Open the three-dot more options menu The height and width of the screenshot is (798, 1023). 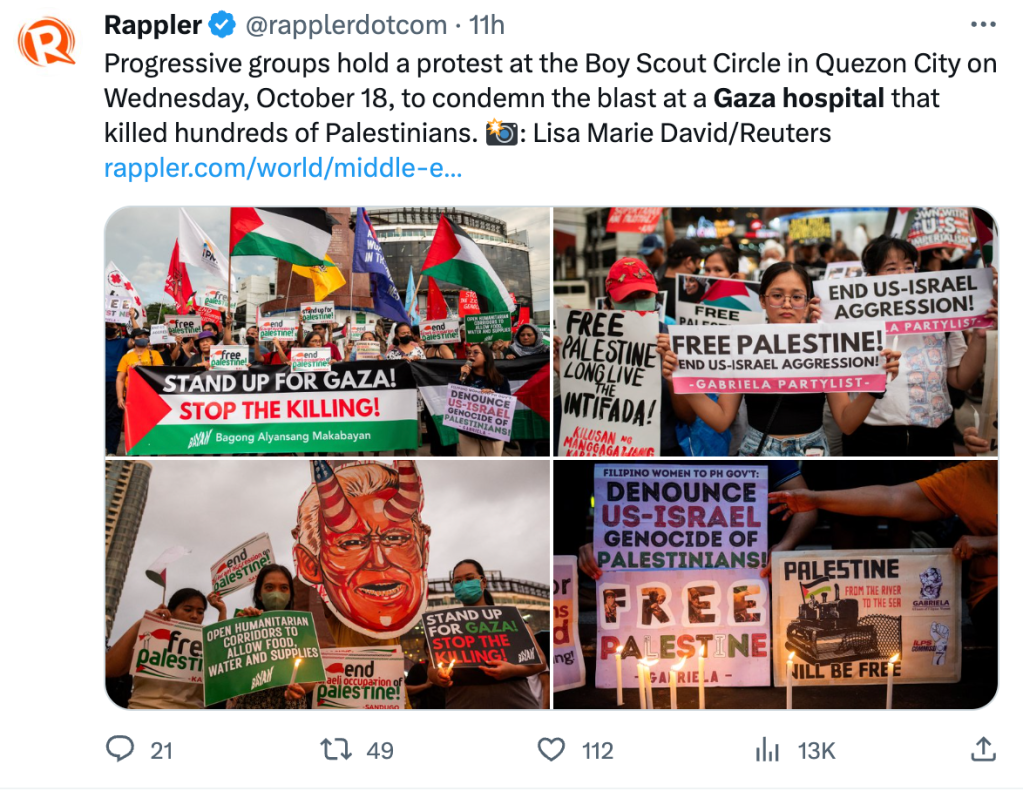(x=983, y=25)
